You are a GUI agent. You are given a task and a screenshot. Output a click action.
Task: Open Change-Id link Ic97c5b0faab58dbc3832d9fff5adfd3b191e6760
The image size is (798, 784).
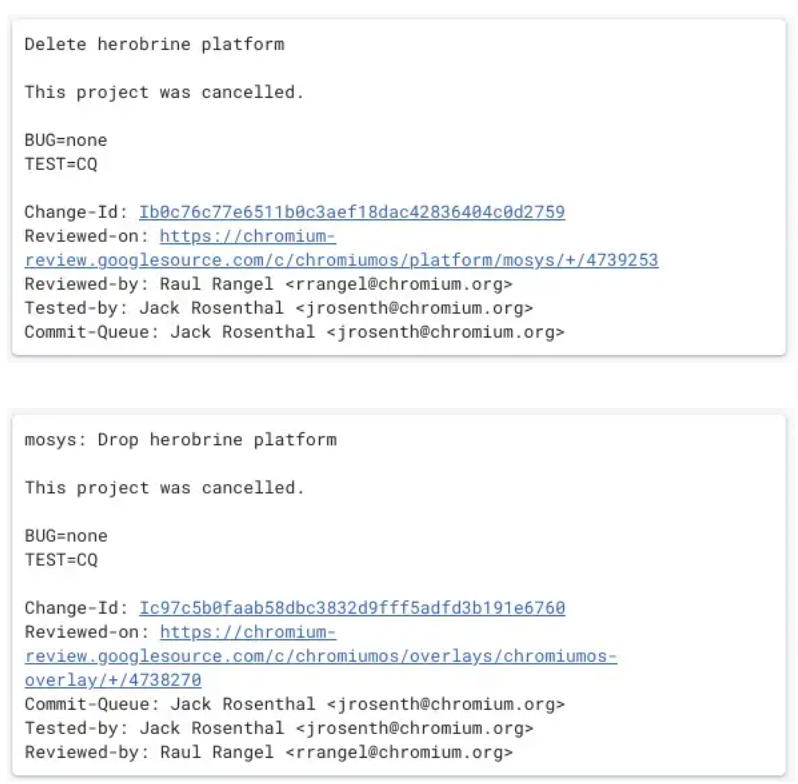(352, 607)
